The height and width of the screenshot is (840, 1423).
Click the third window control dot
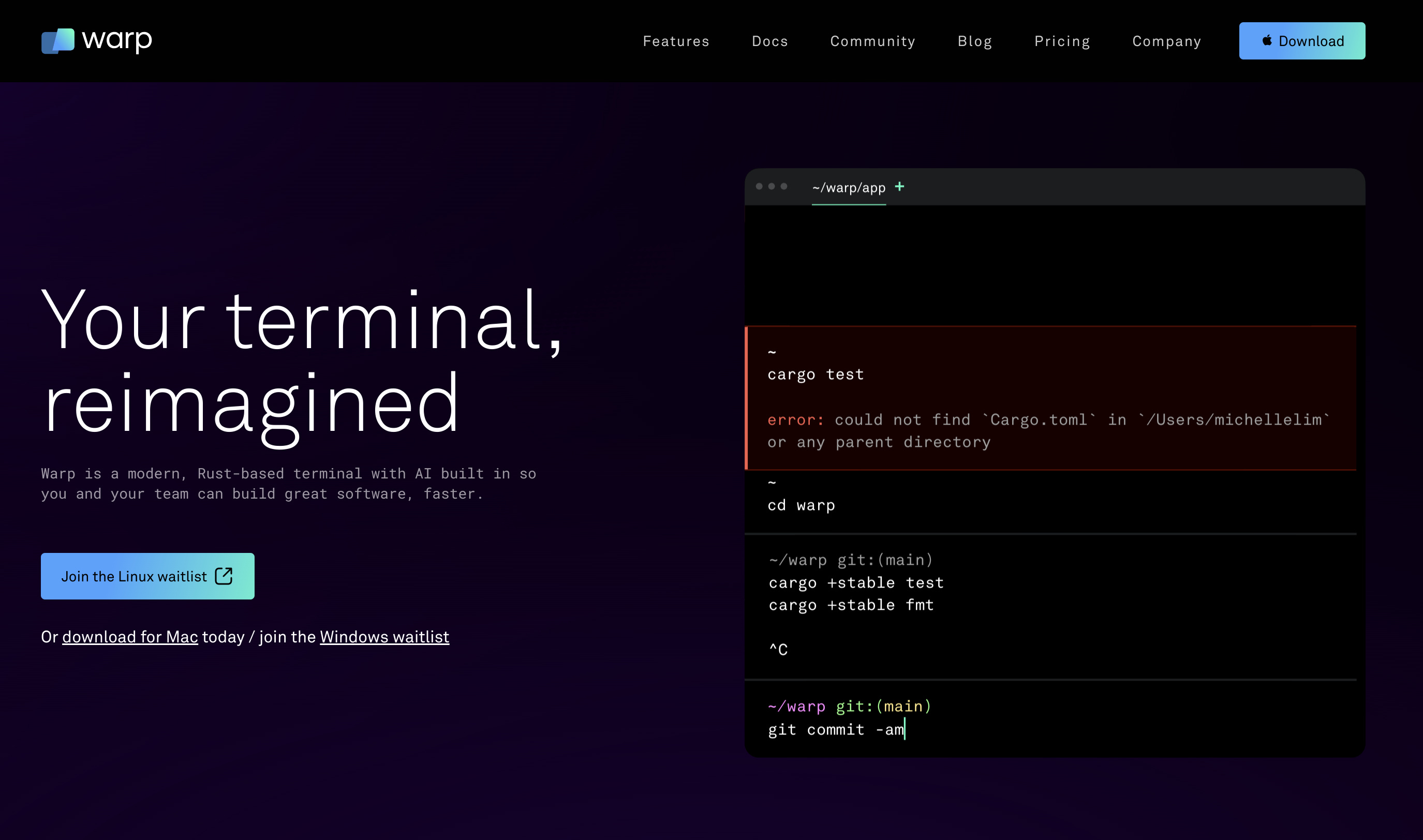coord(784,186)
